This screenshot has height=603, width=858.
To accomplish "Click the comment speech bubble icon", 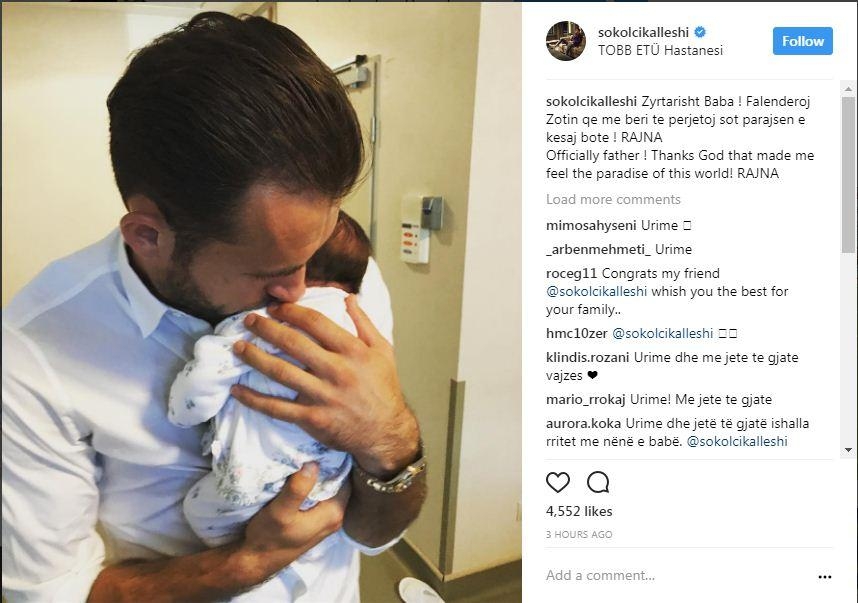I will pos(598,482).
